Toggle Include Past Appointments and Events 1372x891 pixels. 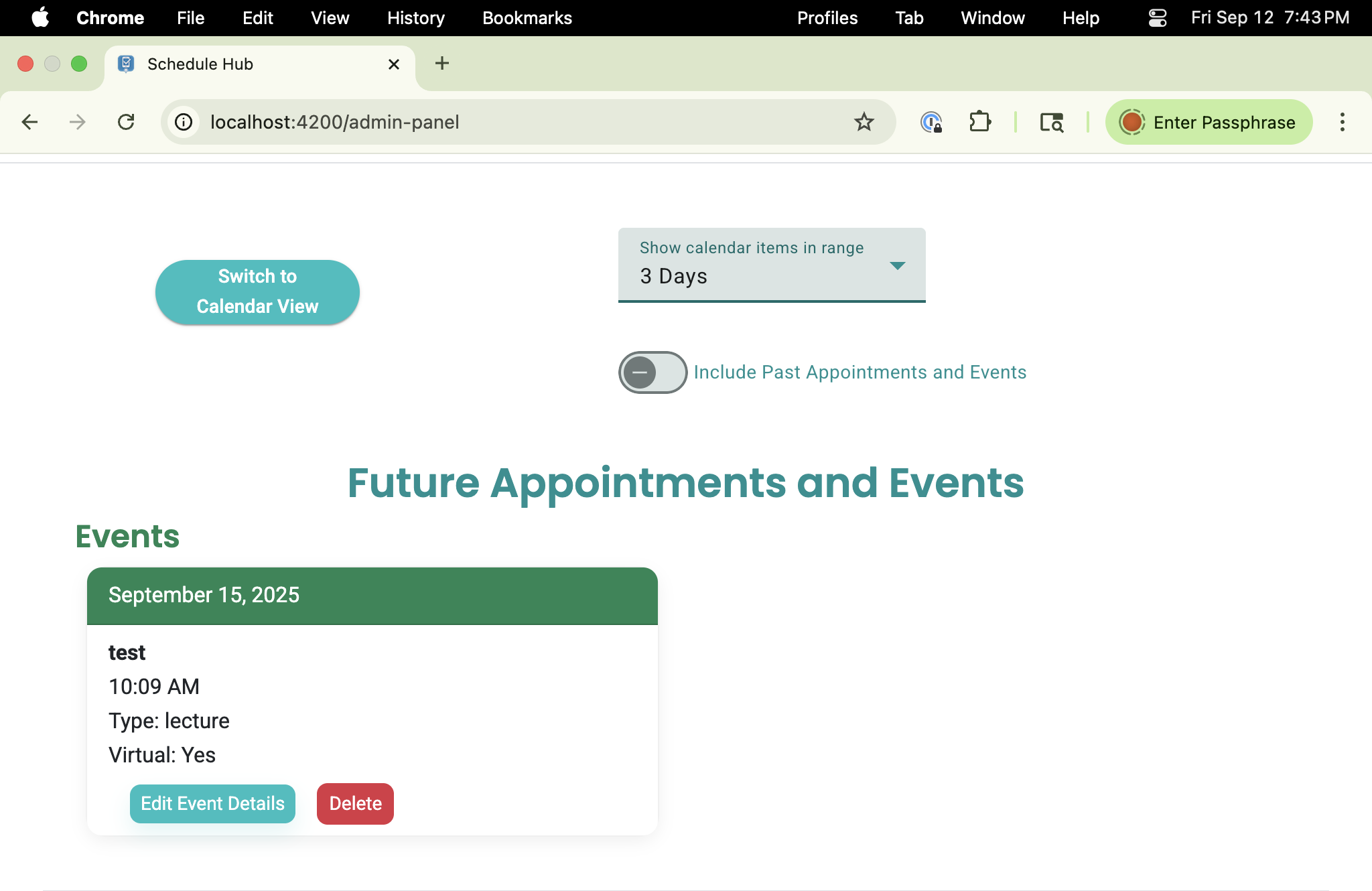tap(651, 372)
